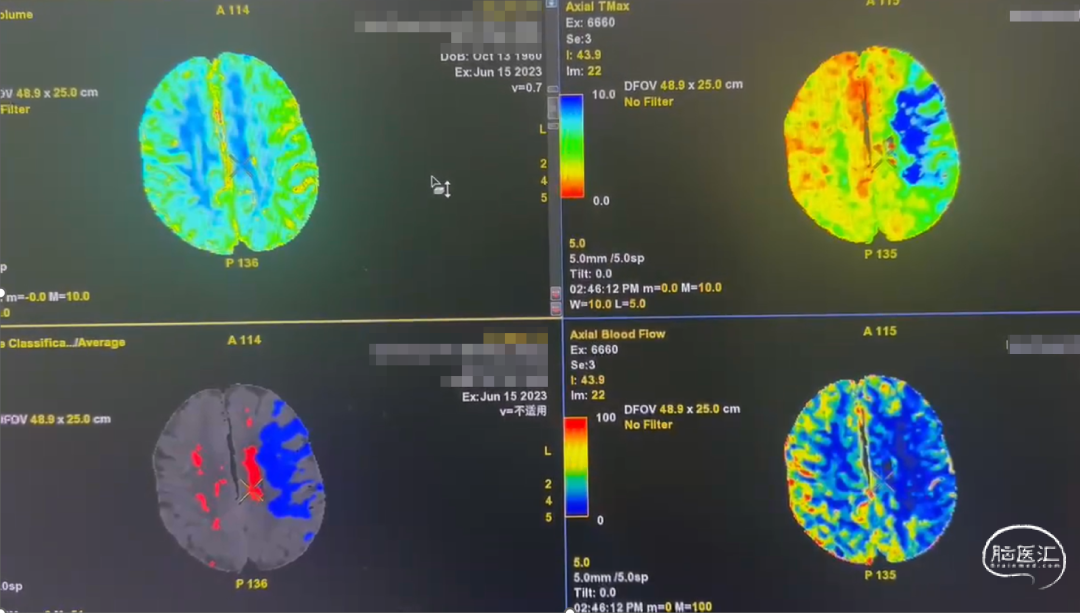
Task: Click the TMax color scale bar
Action: pos(573,146)
